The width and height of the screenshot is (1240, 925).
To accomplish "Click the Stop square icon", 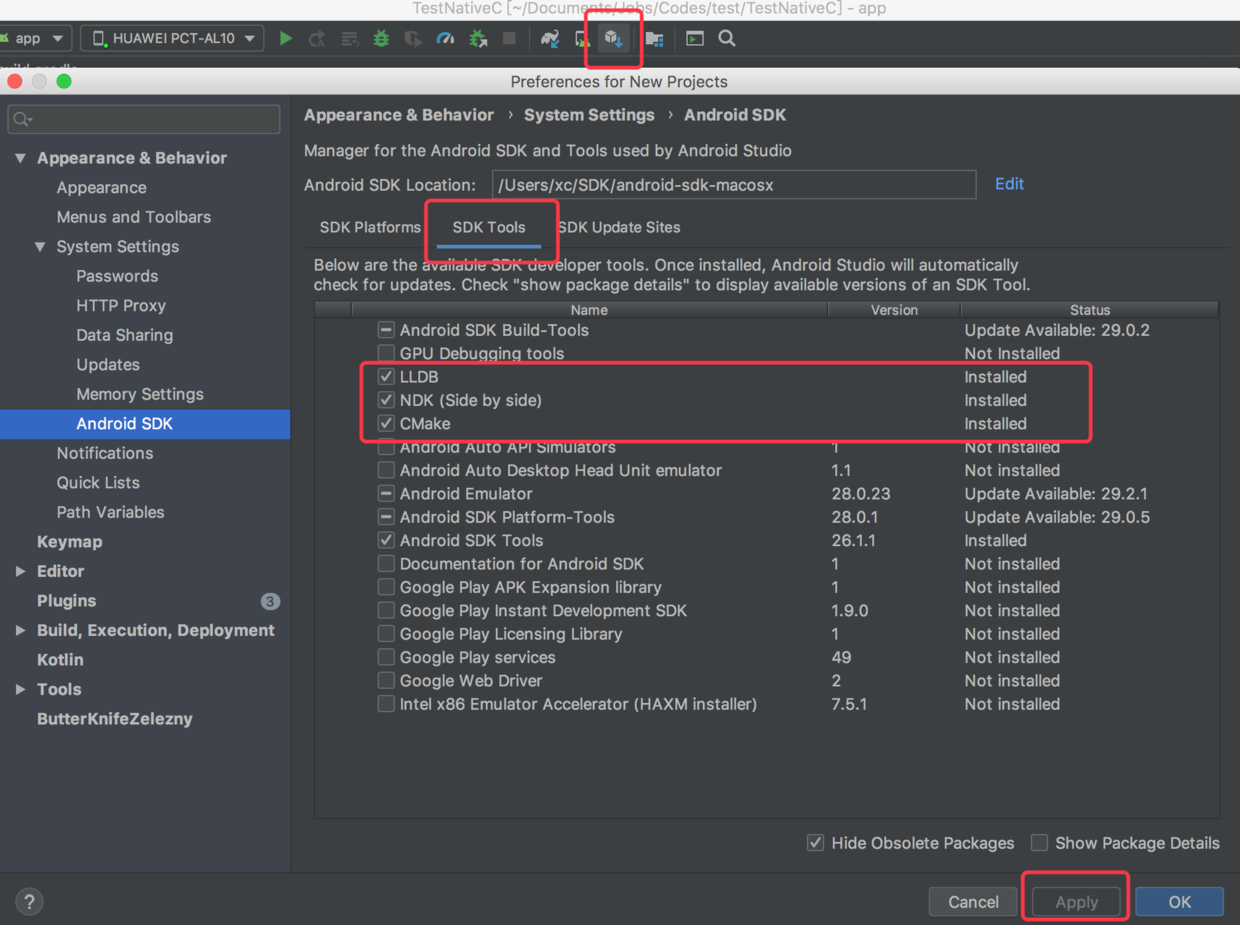I will click(x=510, y=39).
